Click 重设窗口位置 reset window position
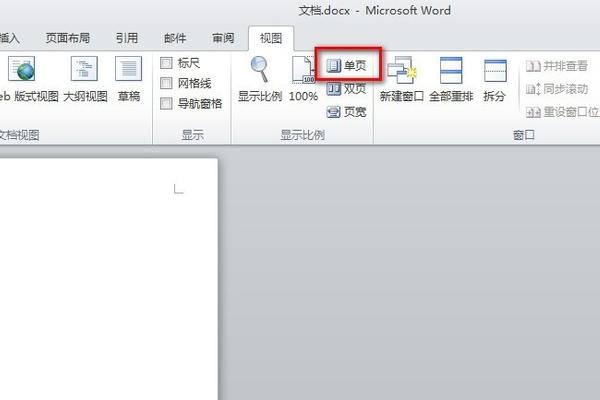 coord(562,112)
